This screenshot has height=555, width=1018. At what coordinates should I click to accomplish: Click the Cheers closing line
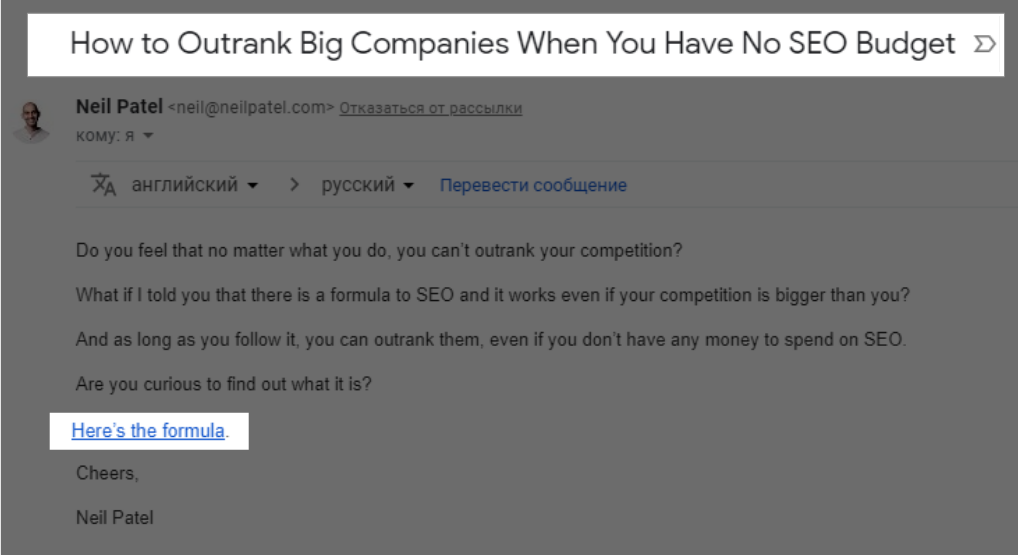[x=107, y=473]
